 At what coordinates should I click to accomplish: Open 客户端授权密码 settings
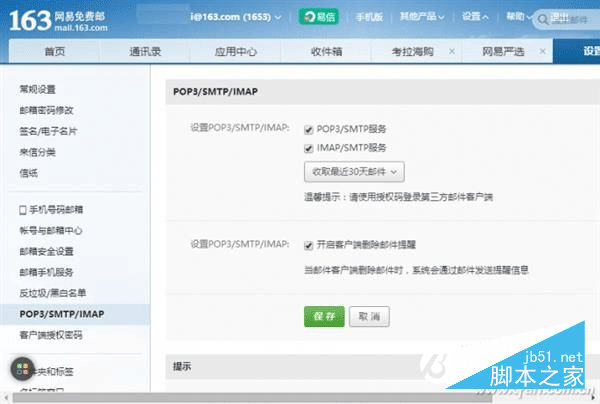point(51,335)
